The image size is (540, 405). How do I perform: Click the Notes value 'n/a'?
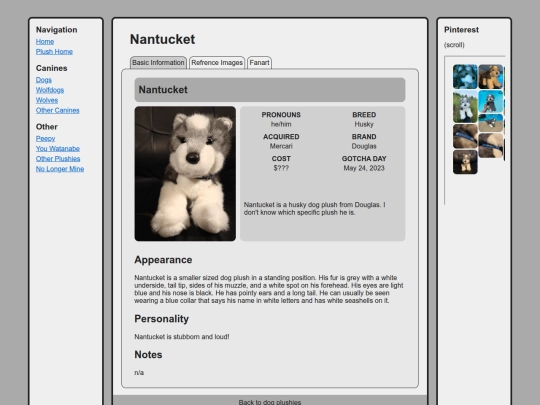139,373
